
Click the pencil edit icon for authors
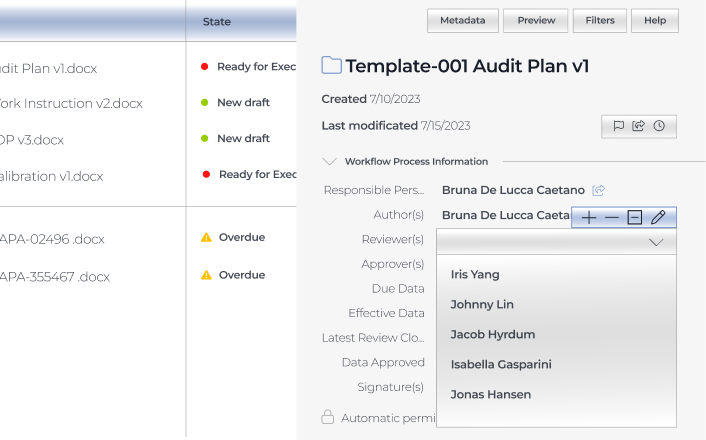(657, 217)
